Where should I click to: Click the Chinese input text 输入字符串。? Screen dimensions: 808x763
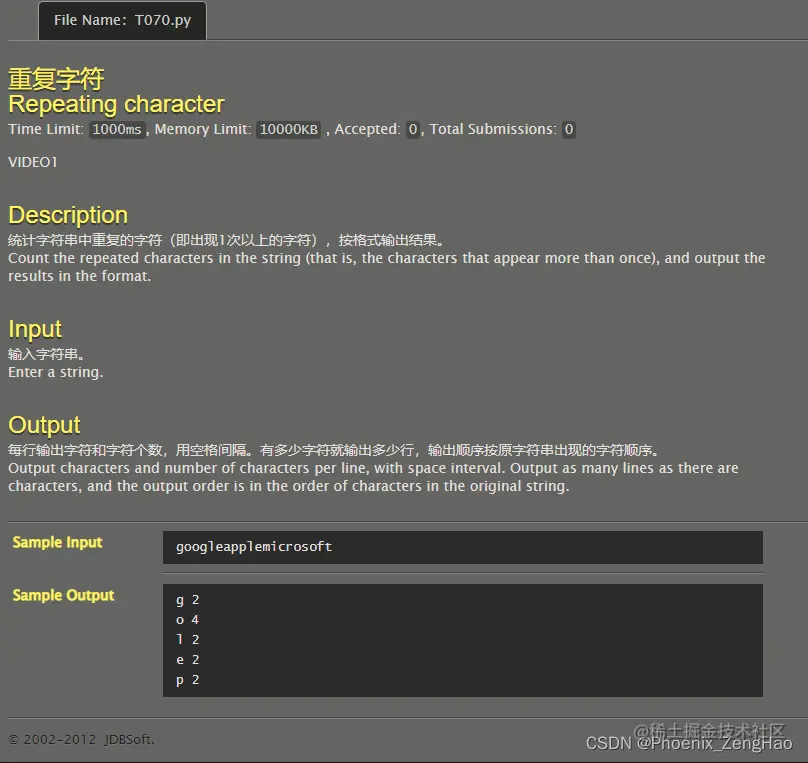(x=46, y=354)
